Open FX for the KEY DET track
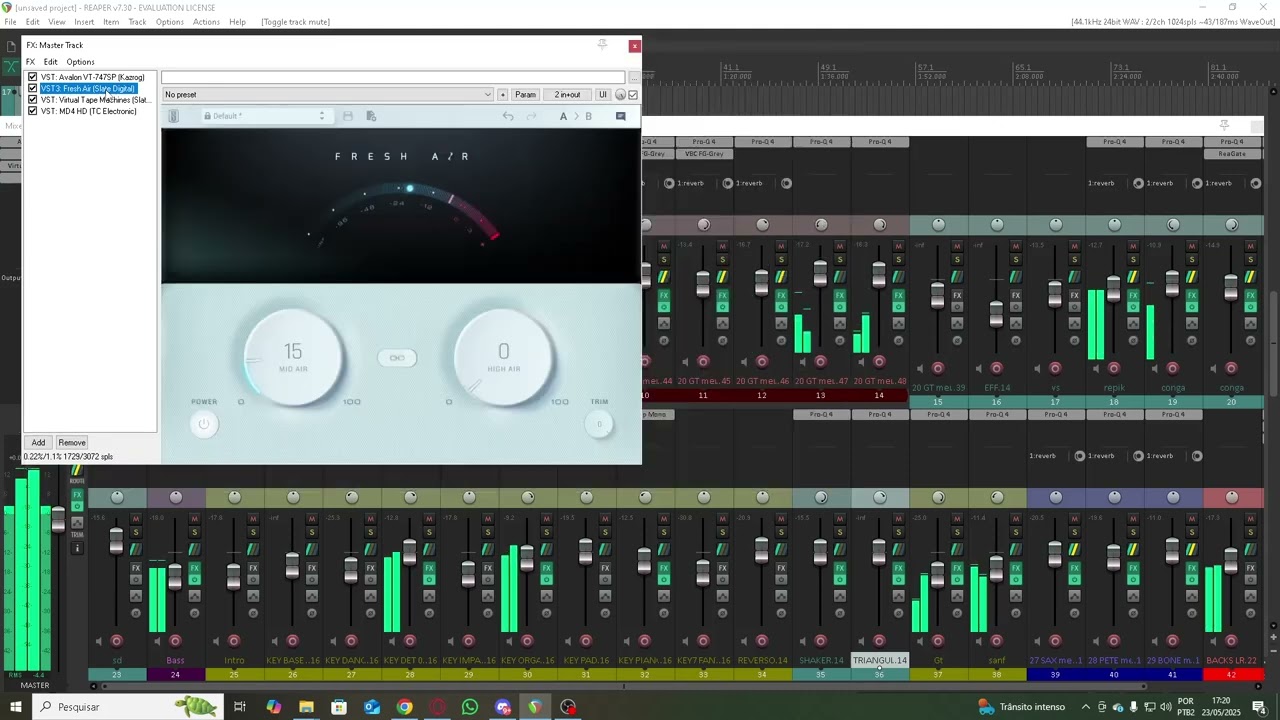The image size is (1280, 720). pos(429,568)
